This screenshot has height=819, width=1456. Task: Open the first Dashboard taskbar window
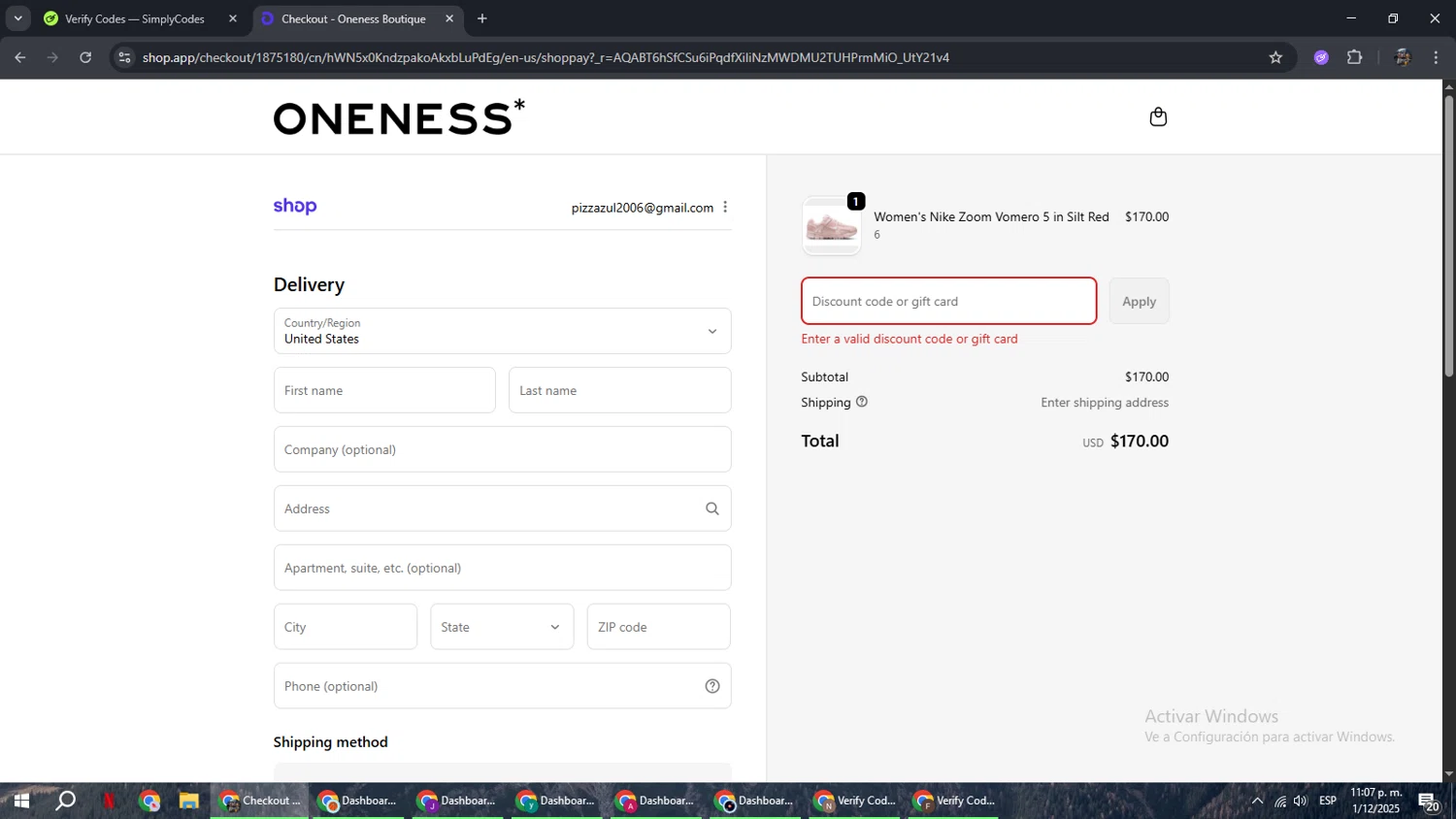point(359,802)
